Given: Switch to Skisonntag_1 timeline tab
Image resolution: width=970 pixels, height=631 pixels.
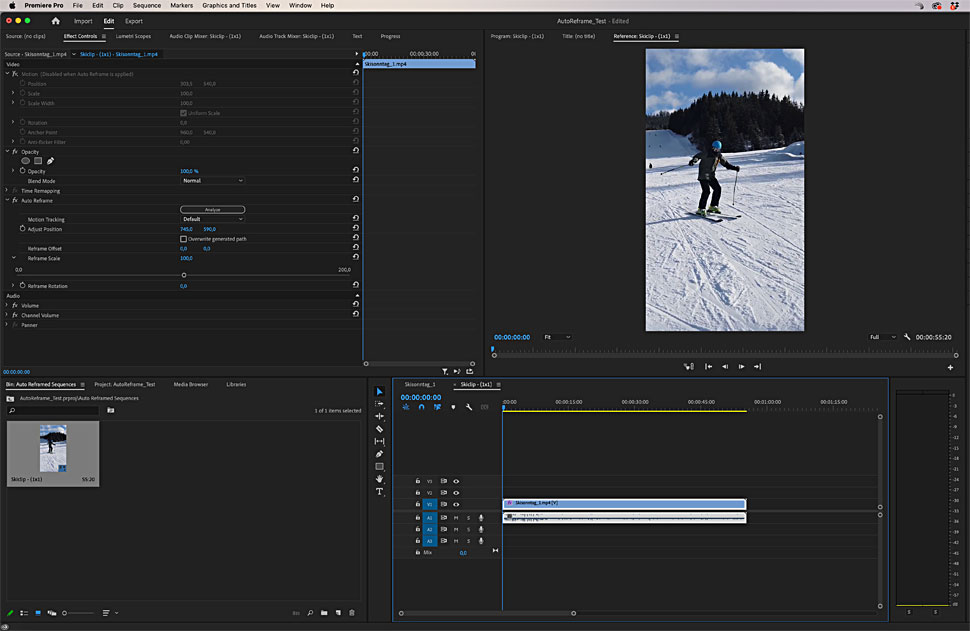Looking at the screenshot, I should (x=420, y=384).
